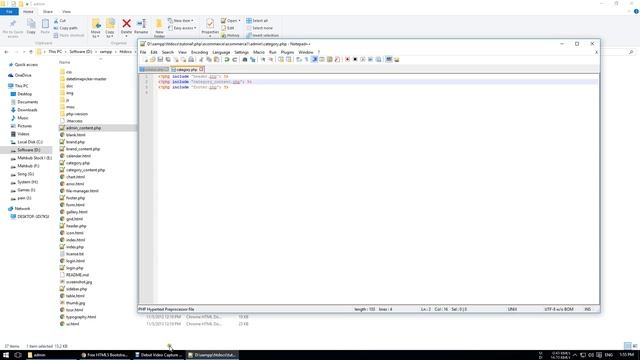Click the Windows Start button on taskbar
The image size is (640, 360).
(6, 355)
